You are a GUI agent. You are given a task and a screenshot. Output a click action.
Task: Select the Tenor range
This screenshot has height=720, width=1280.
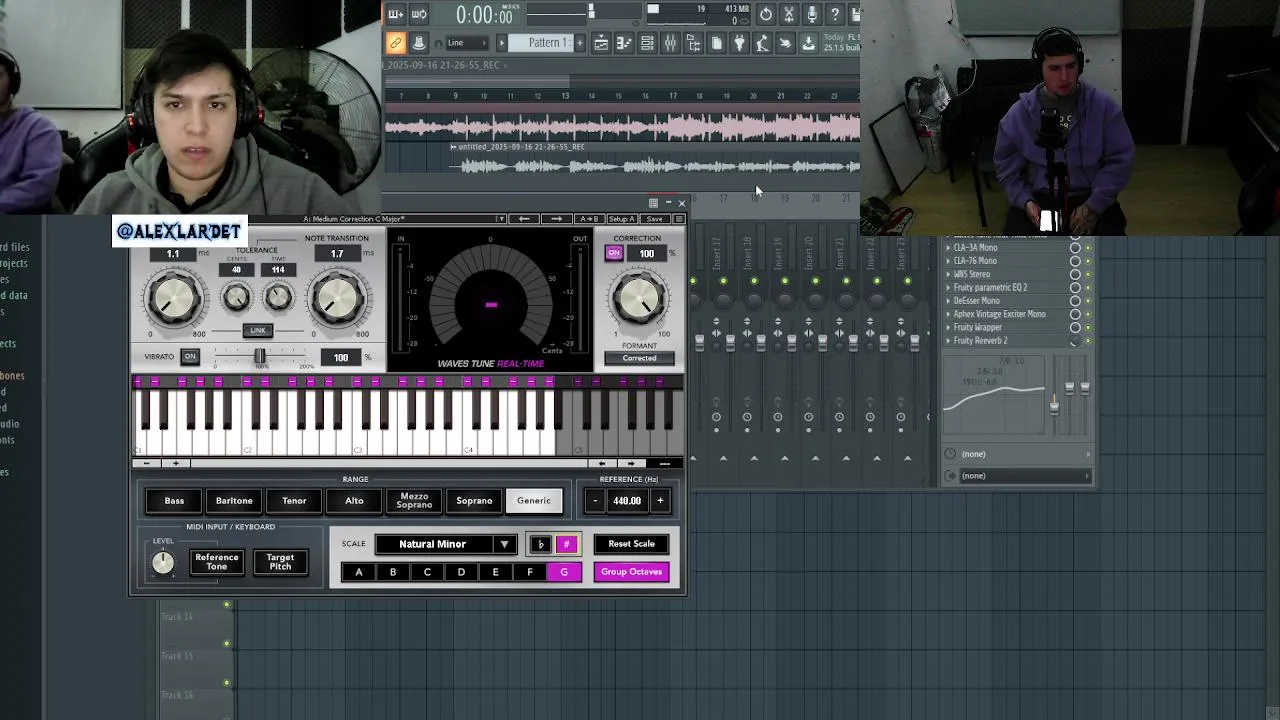tap(294, 500)
